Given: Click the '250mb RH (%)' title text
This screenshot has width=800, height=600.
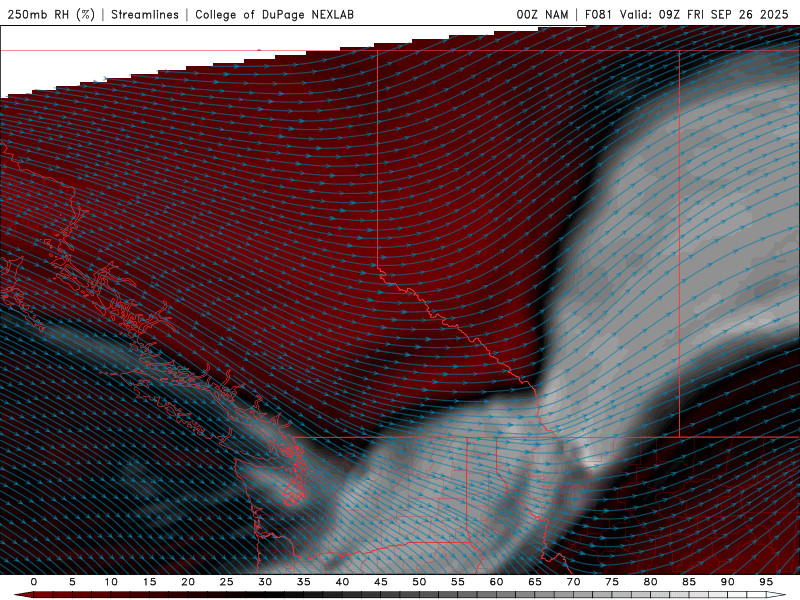Looking at the screenshot, I should [x=51, y=14].
